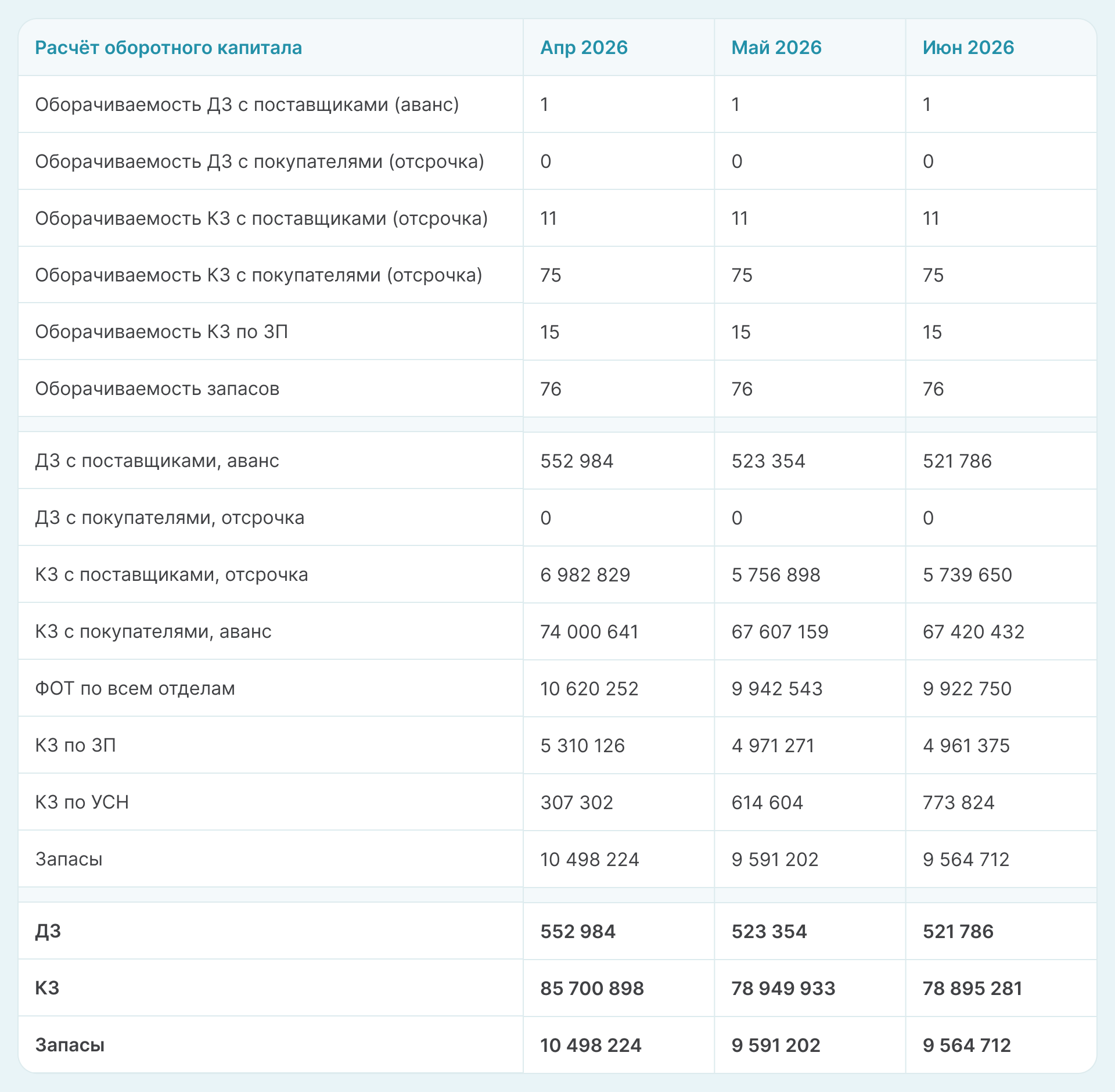Click the Расчёт оборотного капитала header

pos(168,48)
